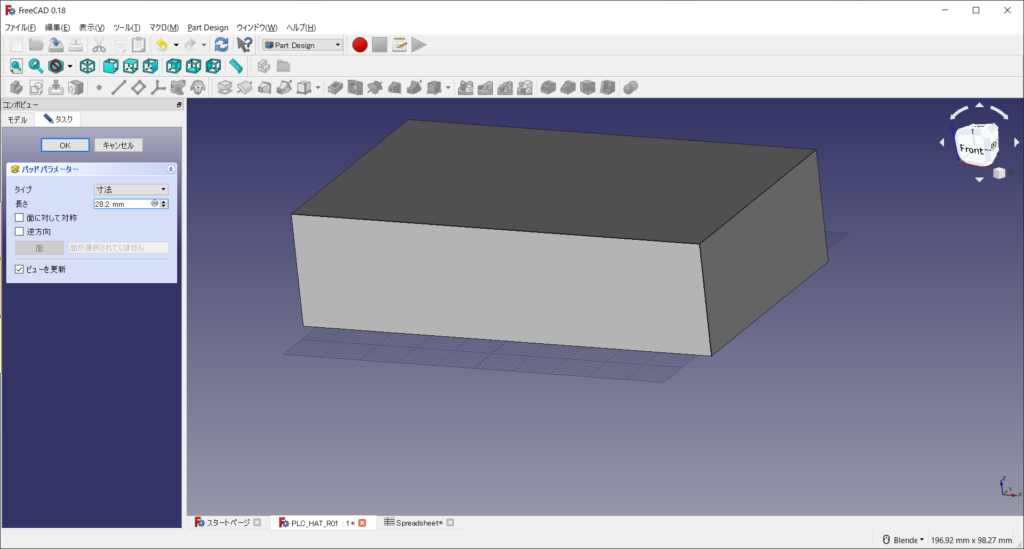1024x549 pixels.
Task: Check the 逆方向 checkbox
Action: click(x=19, y=231)
